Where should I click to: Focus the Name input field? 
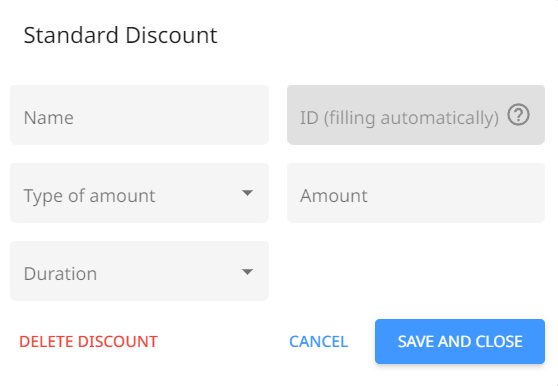point(140,115)
